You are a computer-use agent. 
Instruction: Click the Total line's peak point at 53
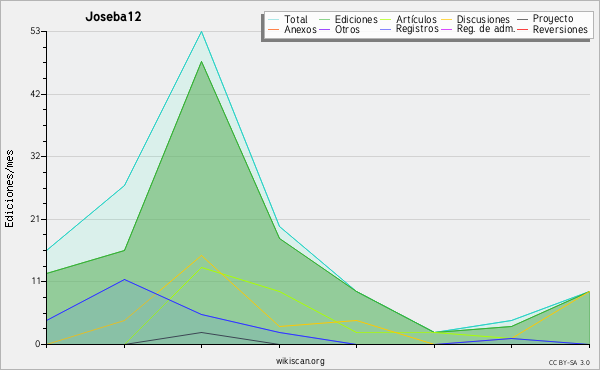[x=201, y=31]
